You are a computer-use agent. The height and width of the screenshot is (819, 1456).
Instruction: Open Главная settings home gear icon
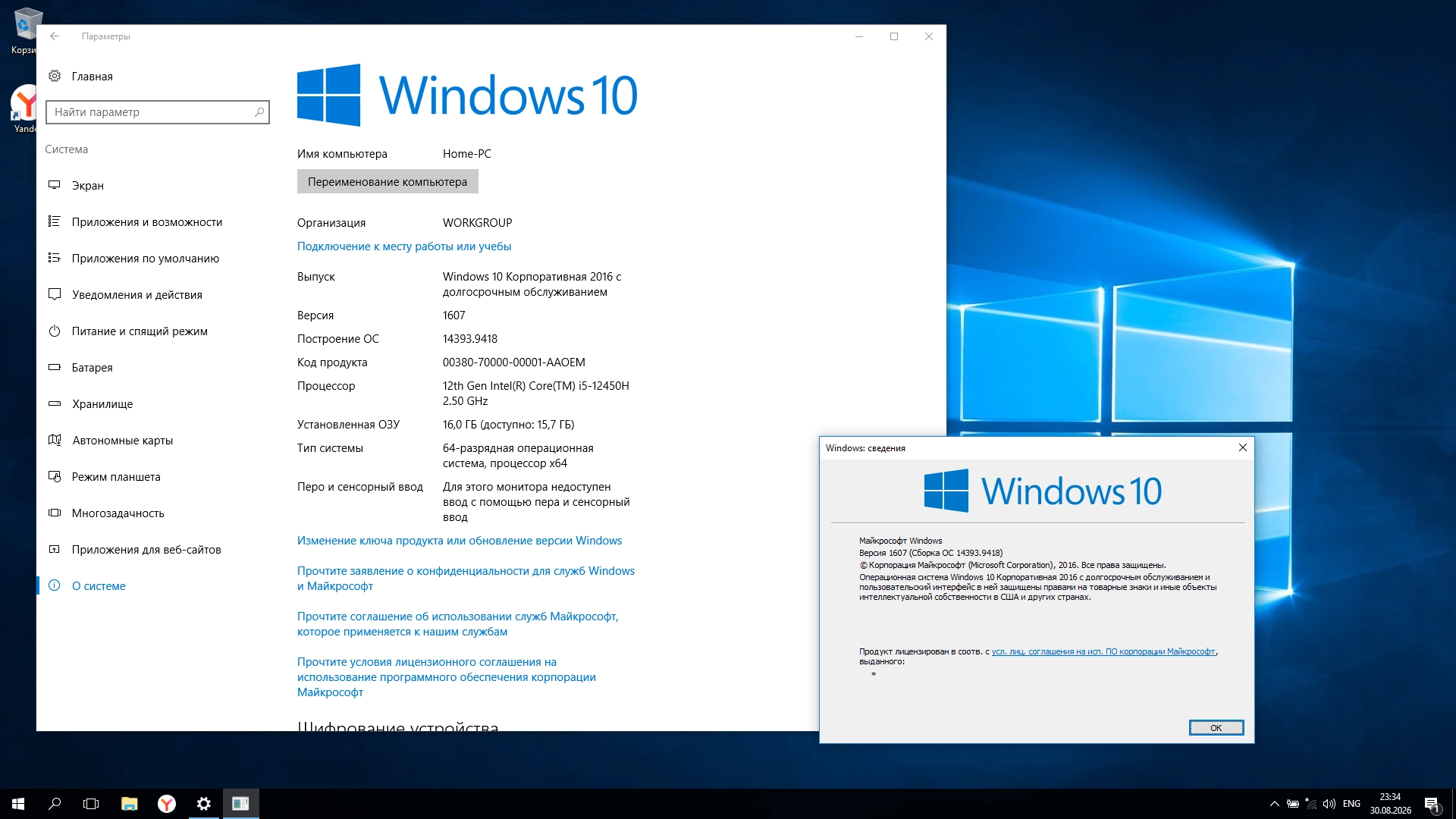55,76
